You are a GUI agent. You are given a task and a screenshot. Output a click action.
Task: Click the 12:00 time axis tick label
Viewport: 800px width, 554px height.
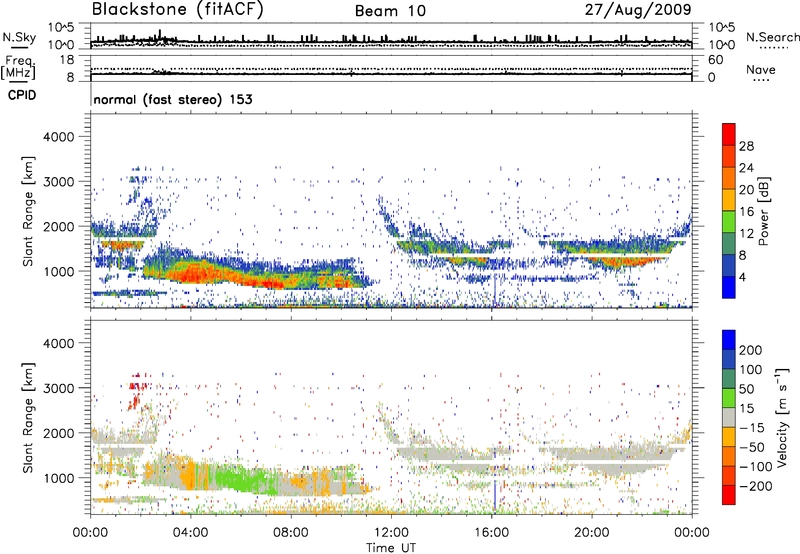click(391, 533)
